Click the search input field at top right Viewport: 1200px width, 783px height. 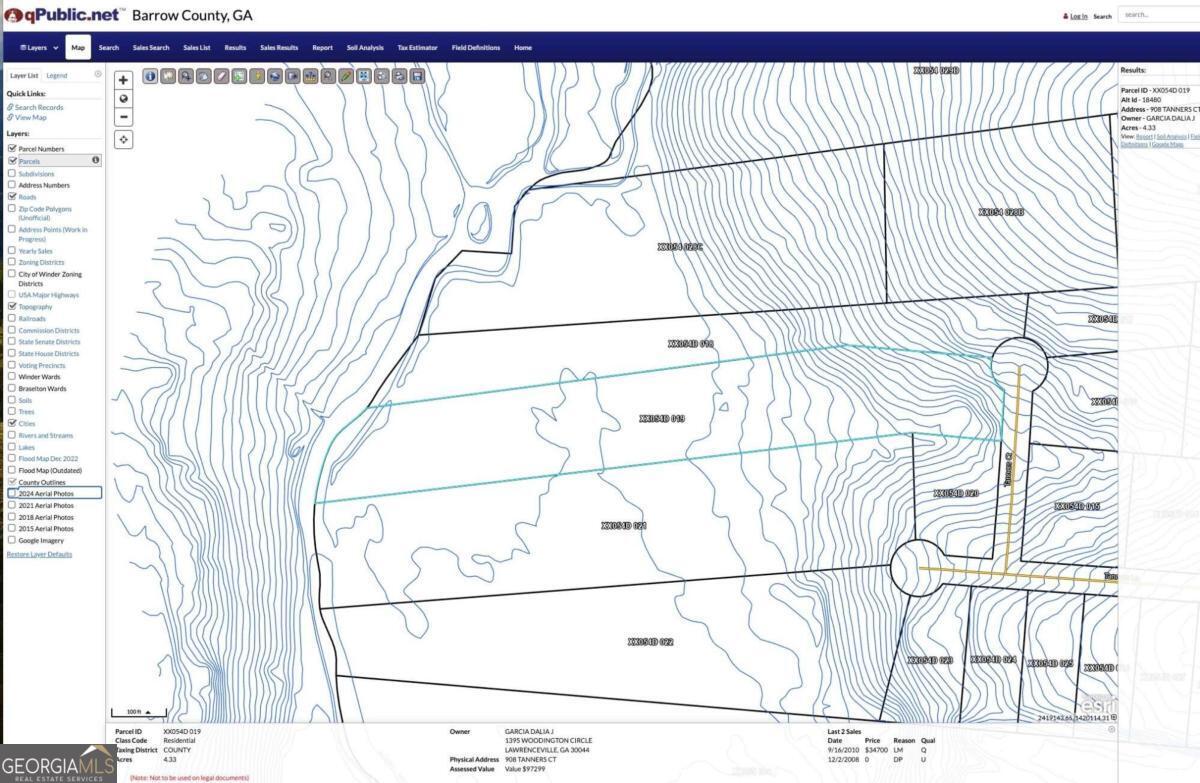coord(1158,15)
